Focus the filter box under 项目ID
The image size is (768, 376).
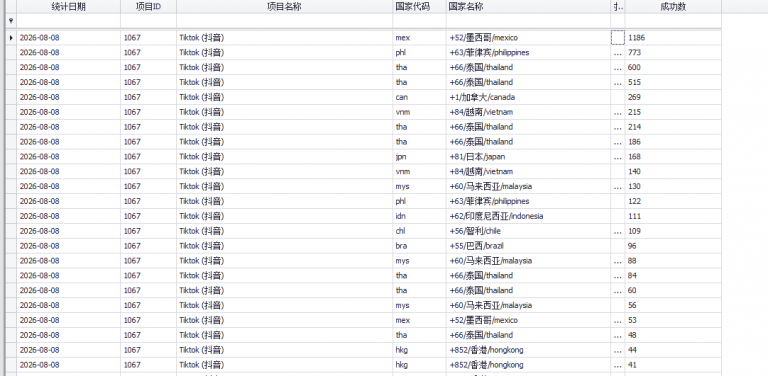(x=148, y=21)
